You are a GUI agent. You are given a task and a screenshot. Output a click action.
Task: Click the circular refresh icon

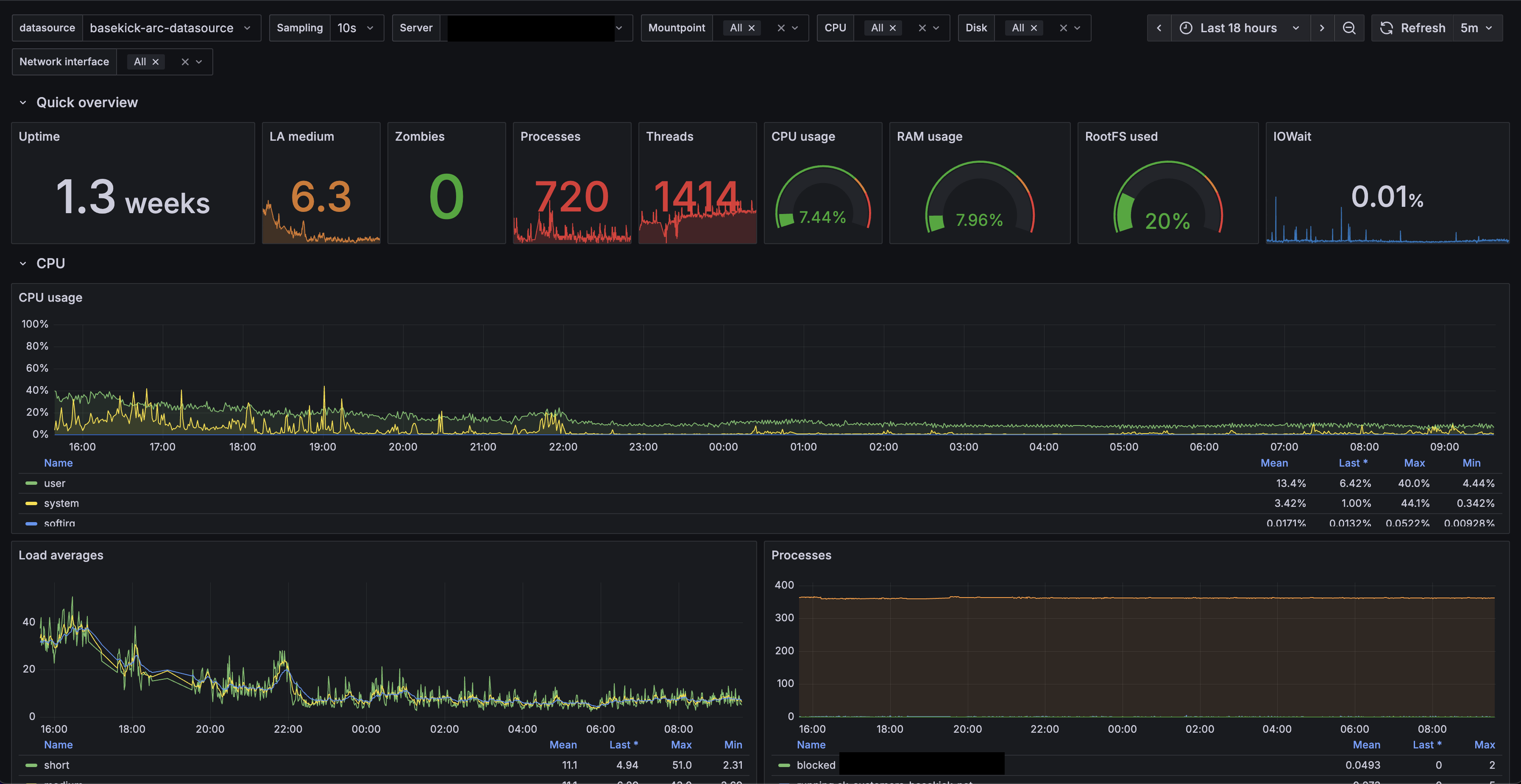[1386, 28]
